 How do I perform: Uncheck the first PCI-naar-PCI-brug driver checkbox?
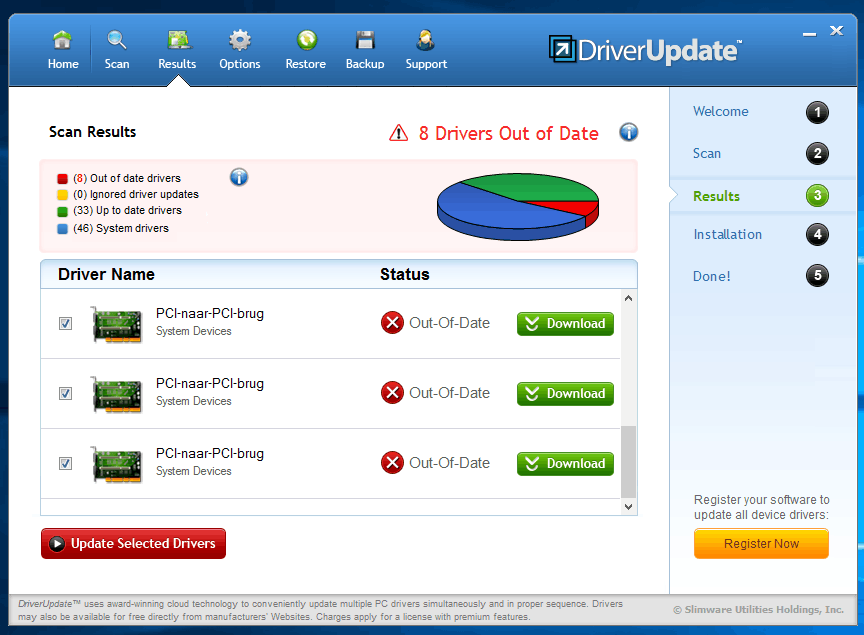click(x=66, y=324)
